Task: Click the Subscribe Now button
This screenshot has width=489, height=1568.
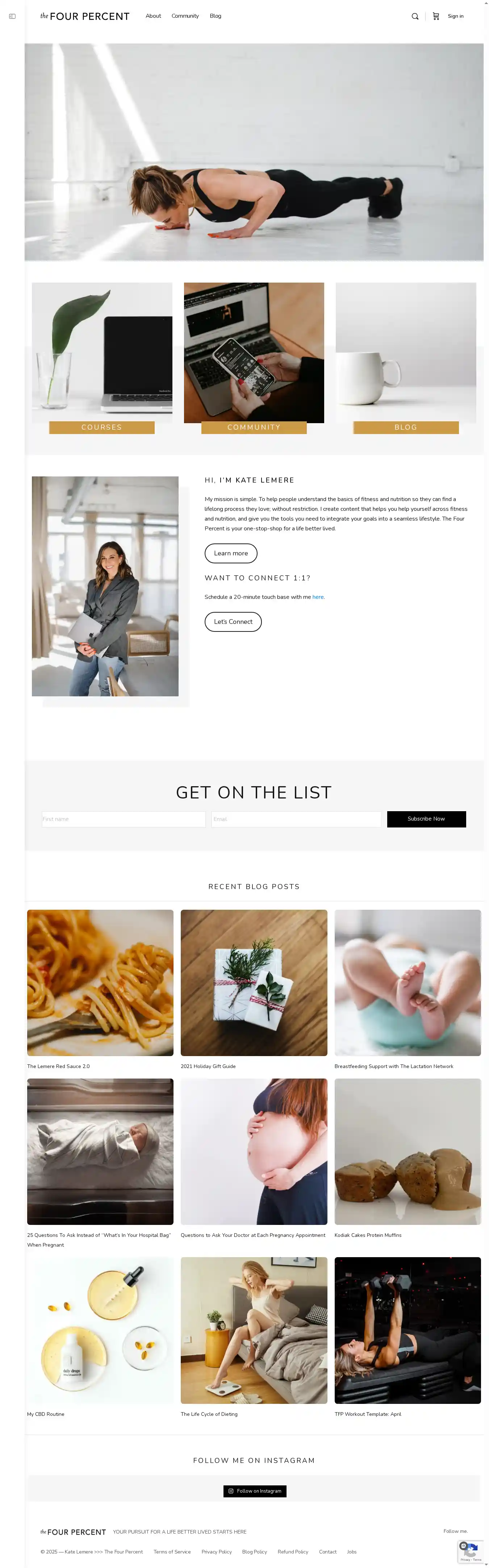Action: click(426, 819)
